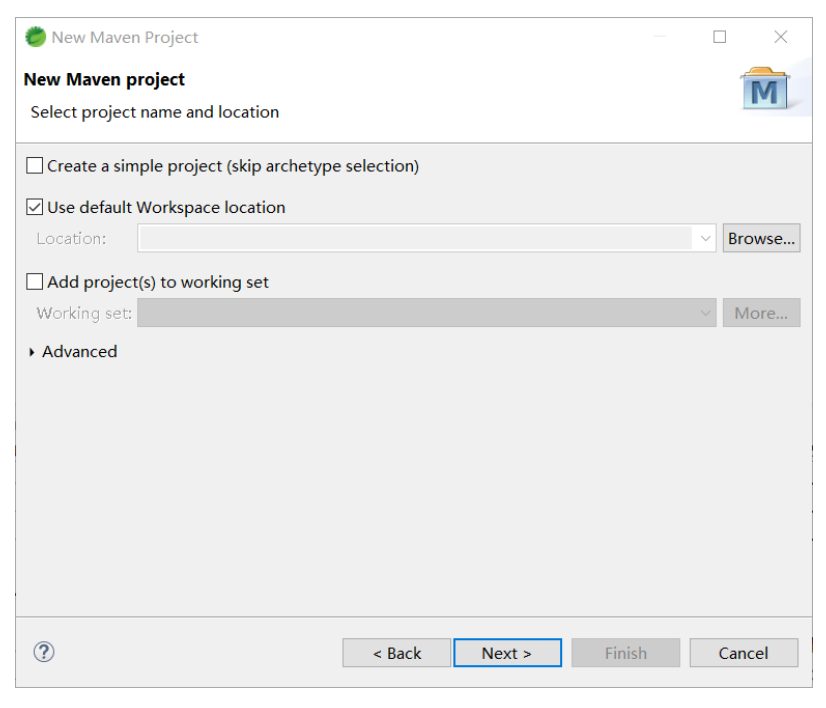The width and height of the screenshot is (826, 708).
Task: Uncheck Use default Workspace location
Action: pyautogui.click(x=35, y=207)
